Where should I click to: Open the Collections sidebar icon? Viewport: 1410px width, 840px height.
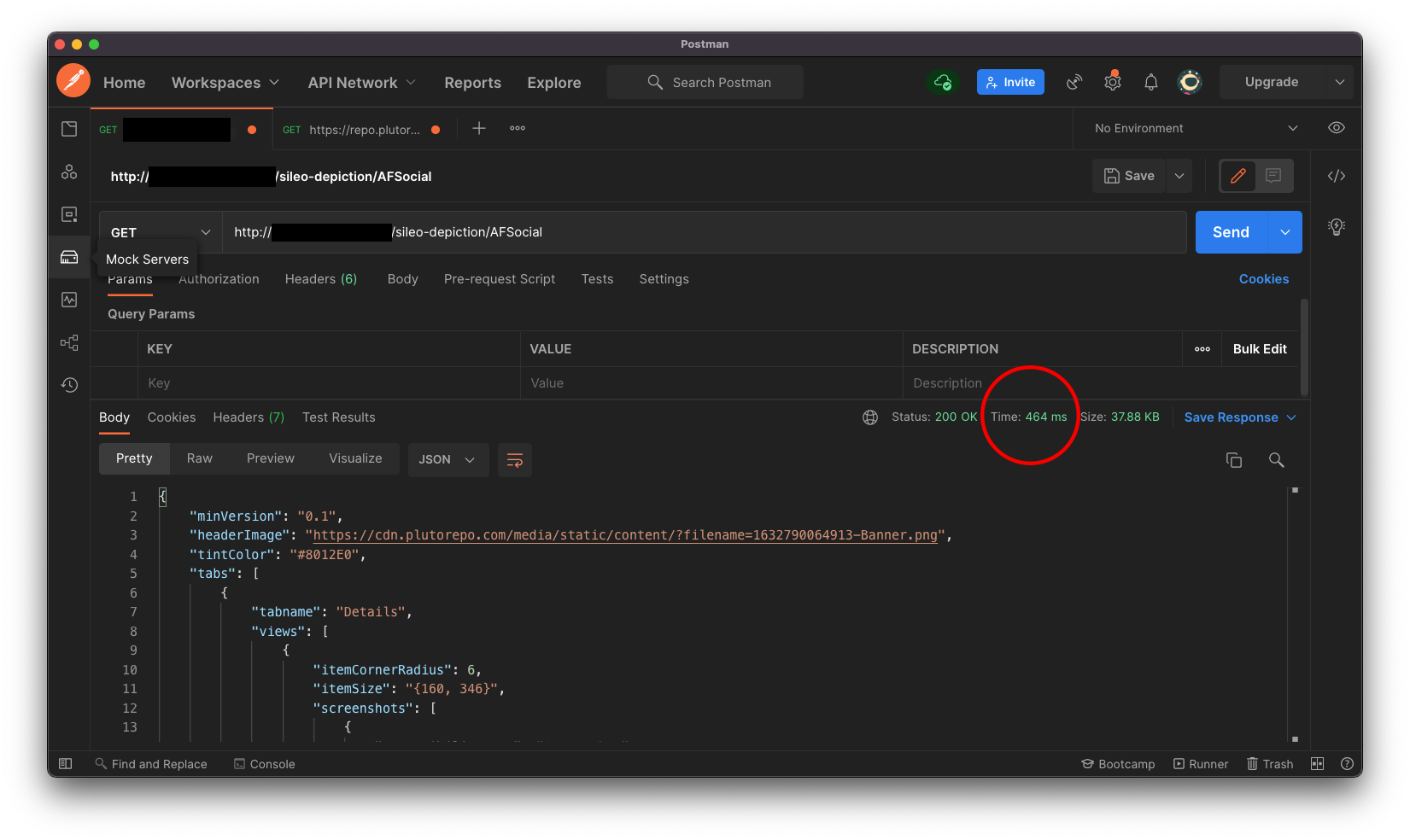(69, 129)
